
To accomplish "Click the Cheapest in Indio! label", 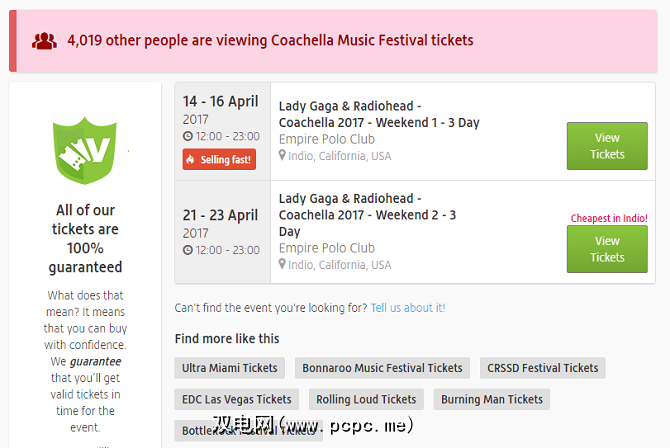I will 609,218.
